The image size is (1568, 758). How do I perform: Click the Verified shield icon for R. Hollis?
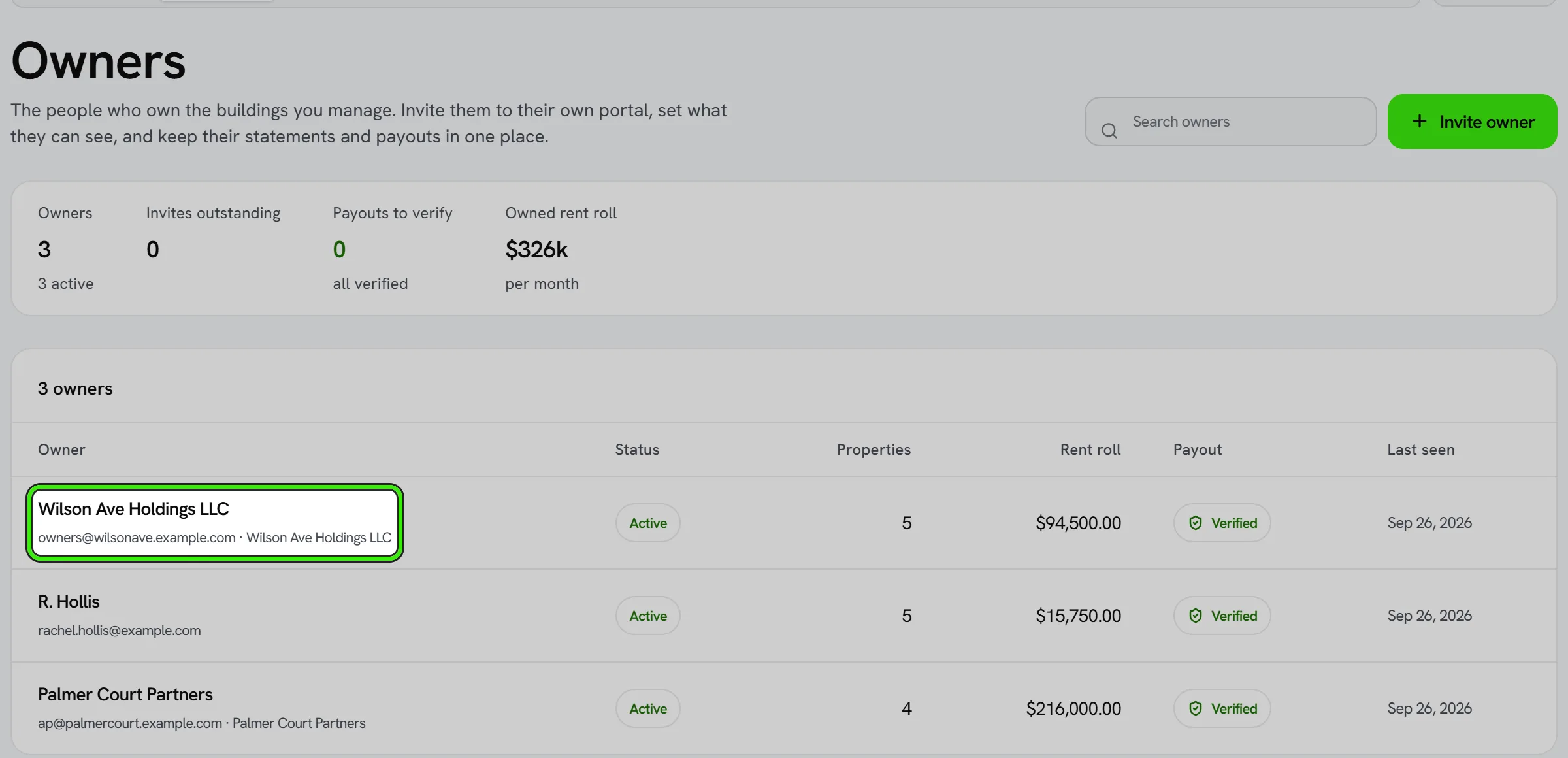point(1195,616)
